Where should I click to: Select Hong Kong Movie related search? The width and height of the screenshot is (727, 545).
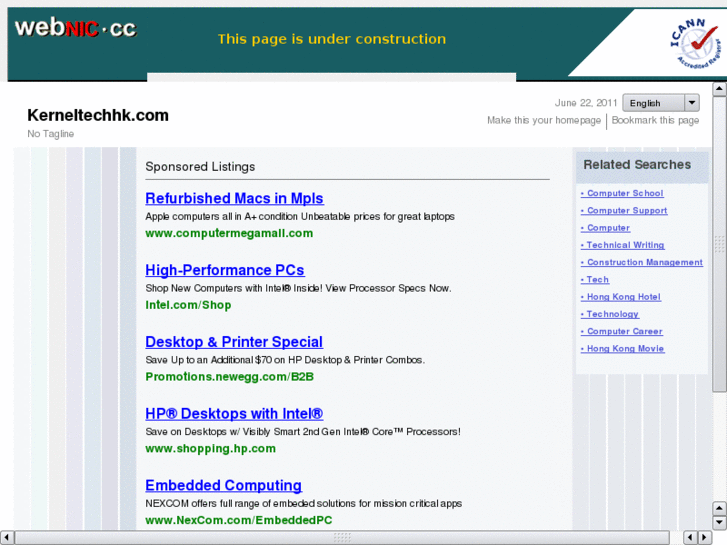pyautogui.click(x=623, y=349)
